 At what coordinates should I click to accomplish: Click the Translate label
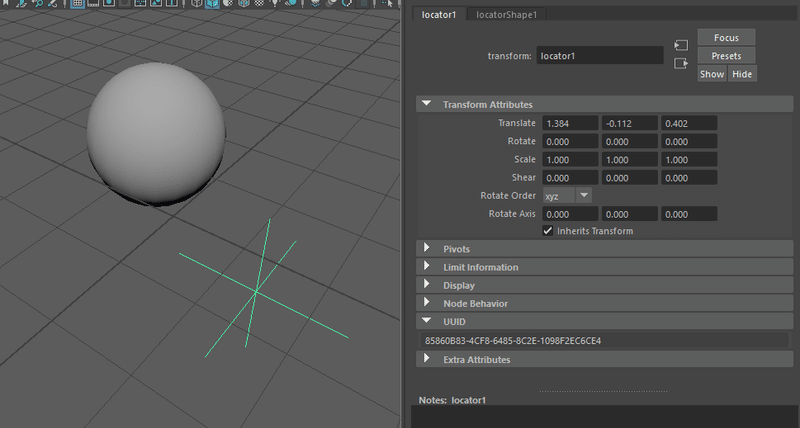[516, 123]
